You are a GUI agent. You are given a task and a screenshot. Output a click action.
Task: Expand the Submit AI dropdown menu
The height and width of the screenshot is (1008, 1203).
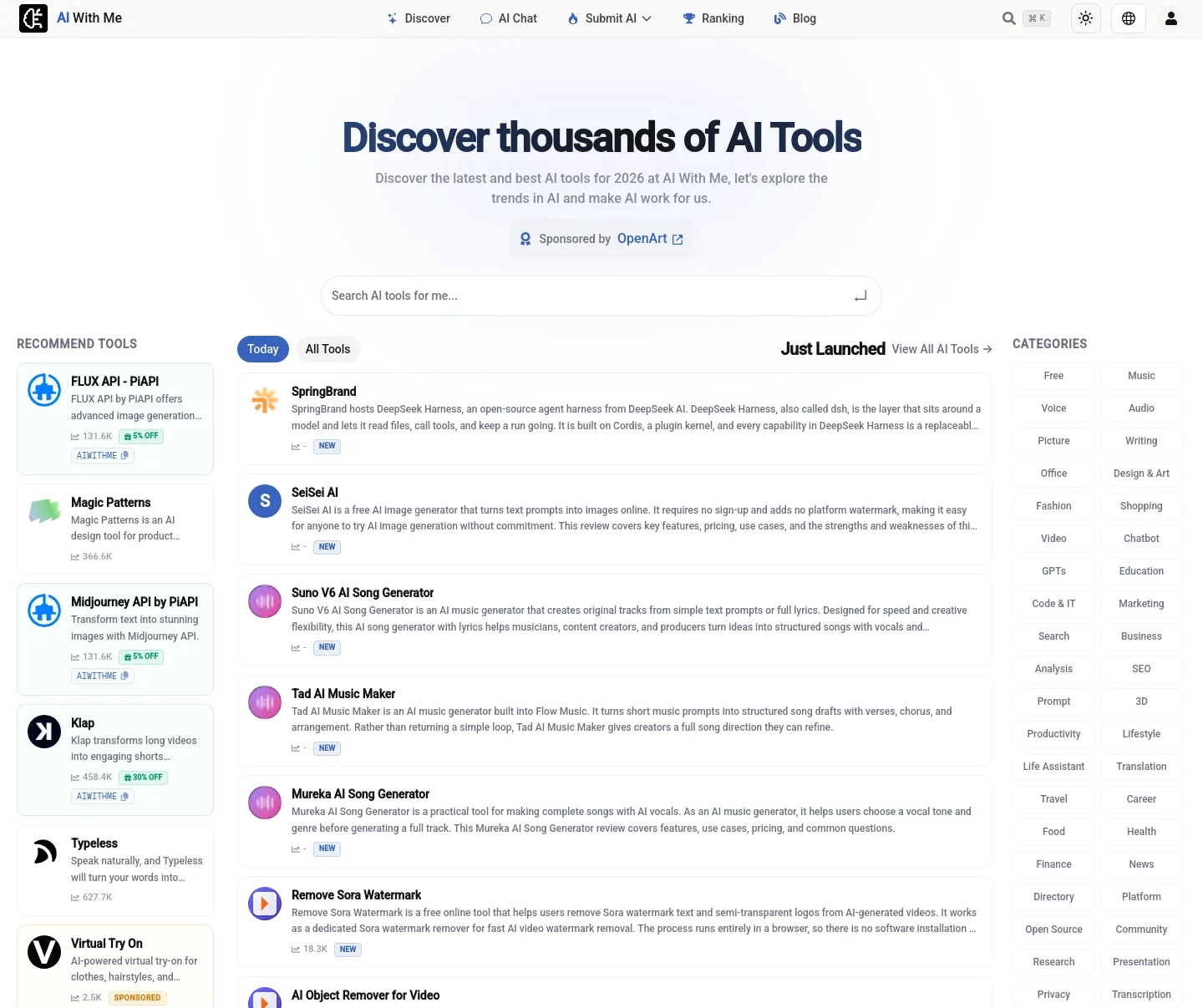click(610, 18)
